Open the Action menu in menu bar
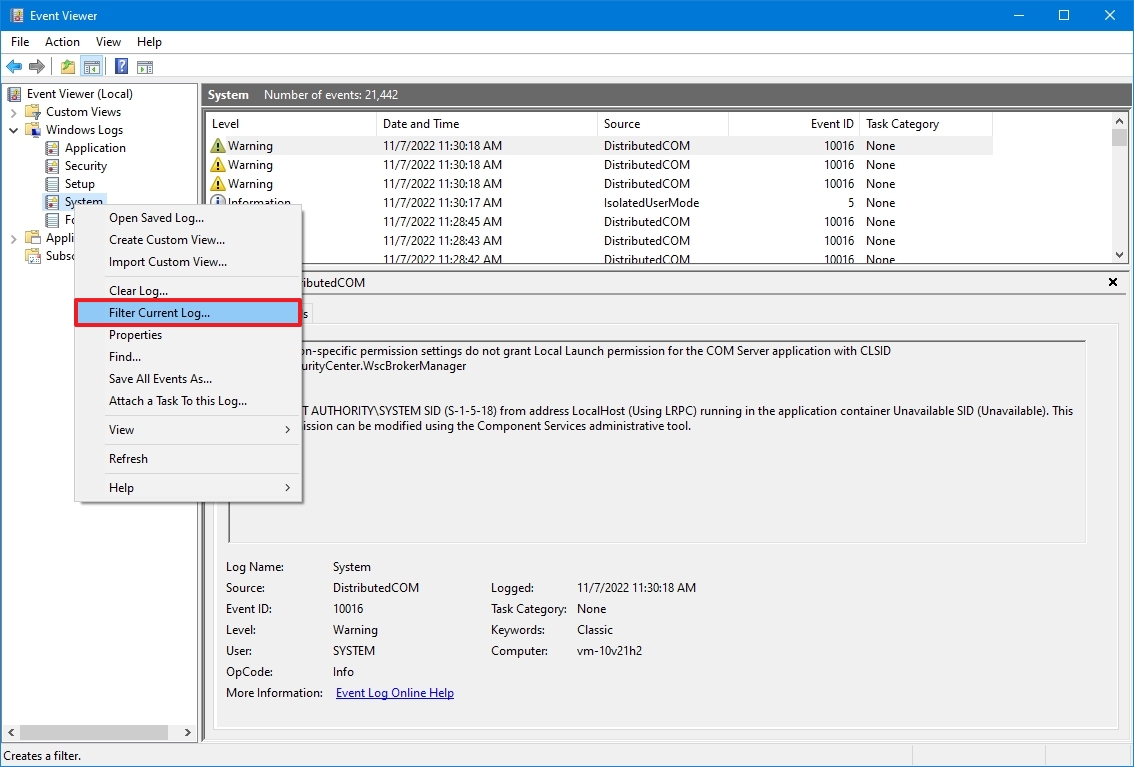The height and width of the screenshot is (767, 1134). click(62, 42)
